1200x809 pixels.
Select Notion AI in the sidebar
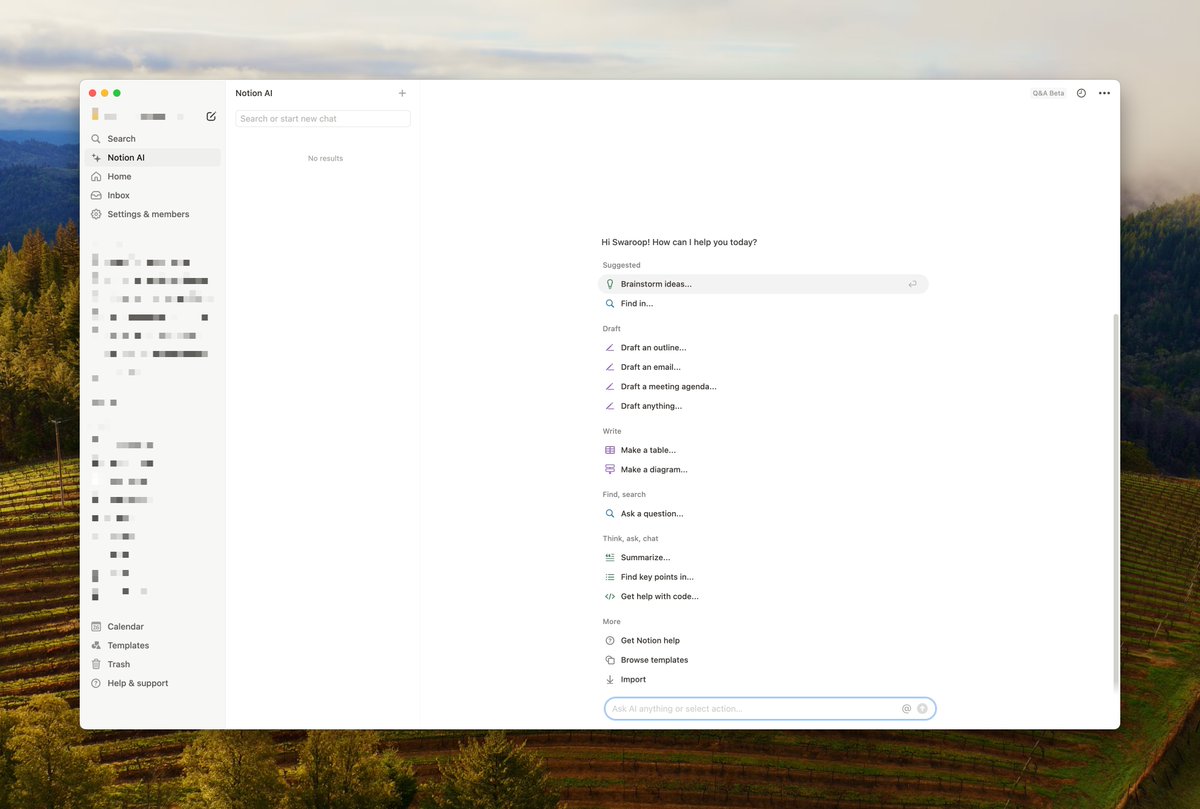point(151,158)
